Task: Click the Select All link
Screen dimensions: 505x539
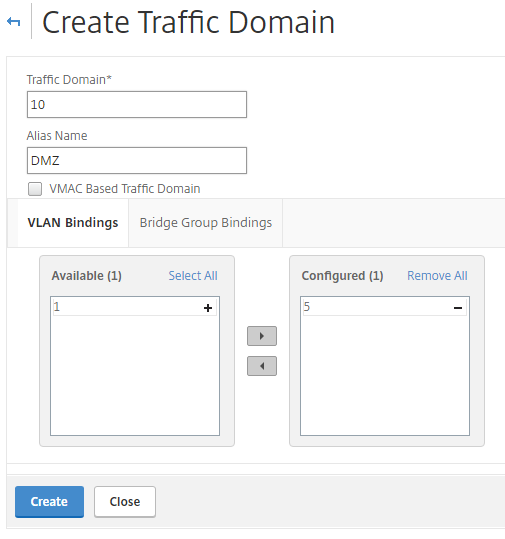Action: [x=193, y=276]
